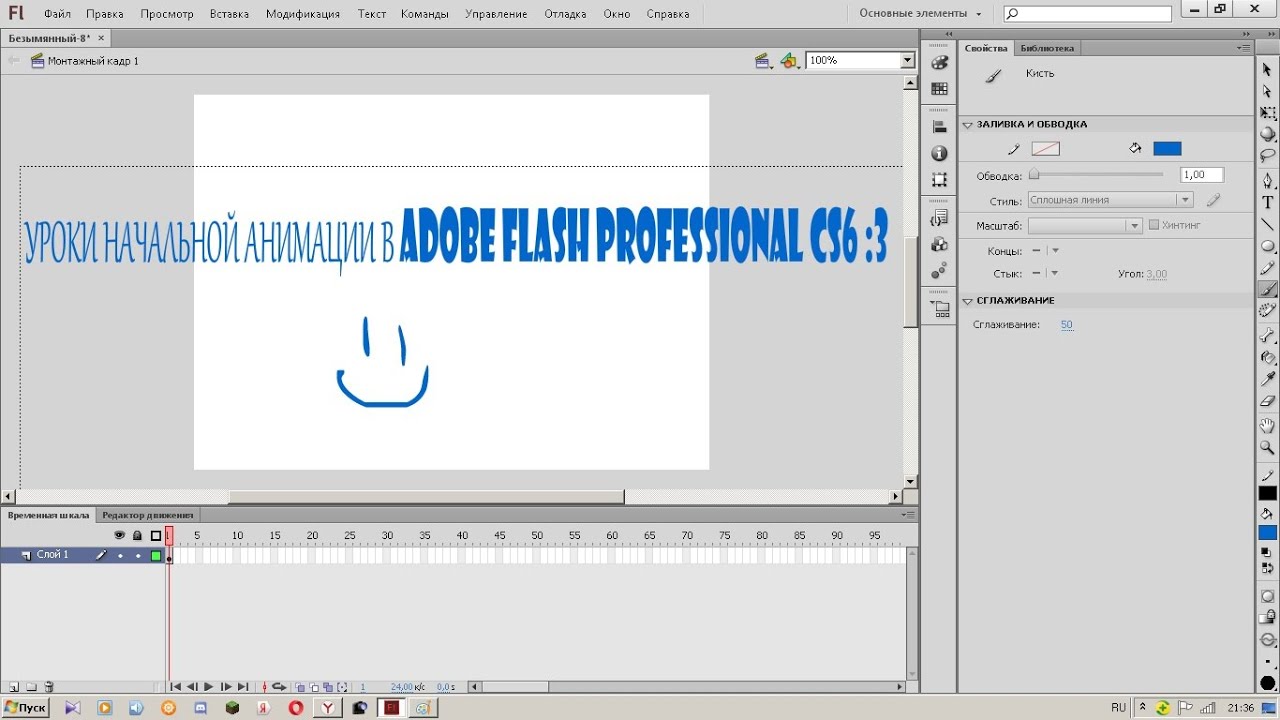Image resolution: width=1280 pixels, height=720 pixels.
Task: Select the Subselection tool
Action: coord(1268,91)
